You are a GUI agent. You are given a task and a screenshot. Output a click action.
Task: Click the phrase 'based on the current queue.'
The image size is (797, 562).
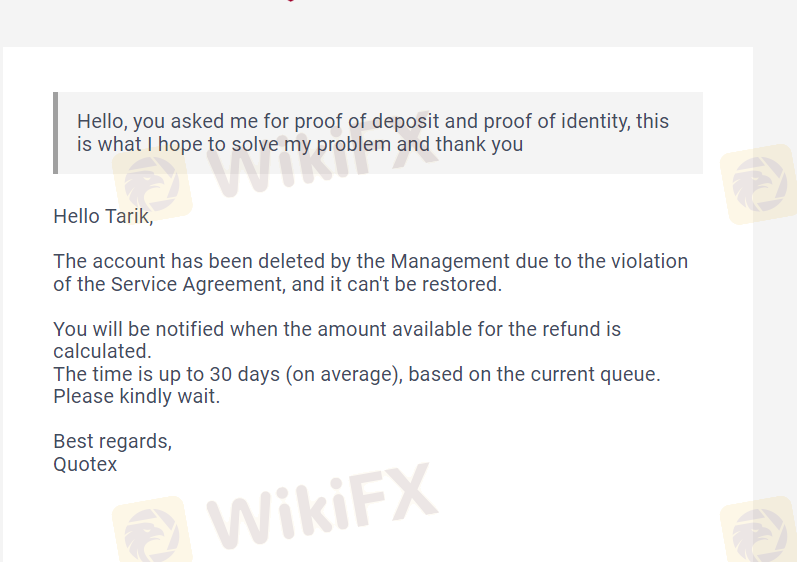(x=534, y=374)
